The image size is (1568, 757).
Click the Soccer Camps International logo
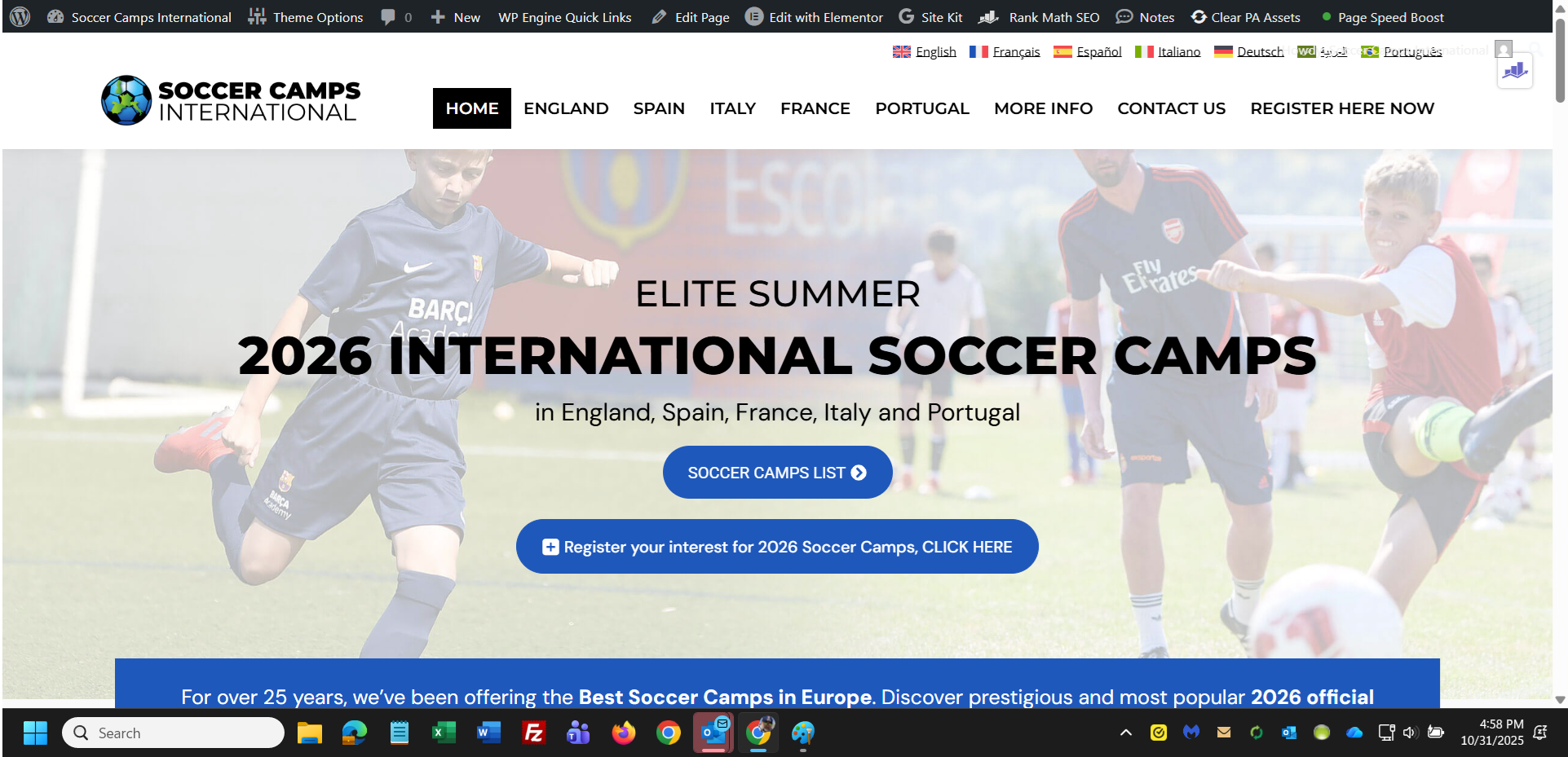tap(231, 101)
